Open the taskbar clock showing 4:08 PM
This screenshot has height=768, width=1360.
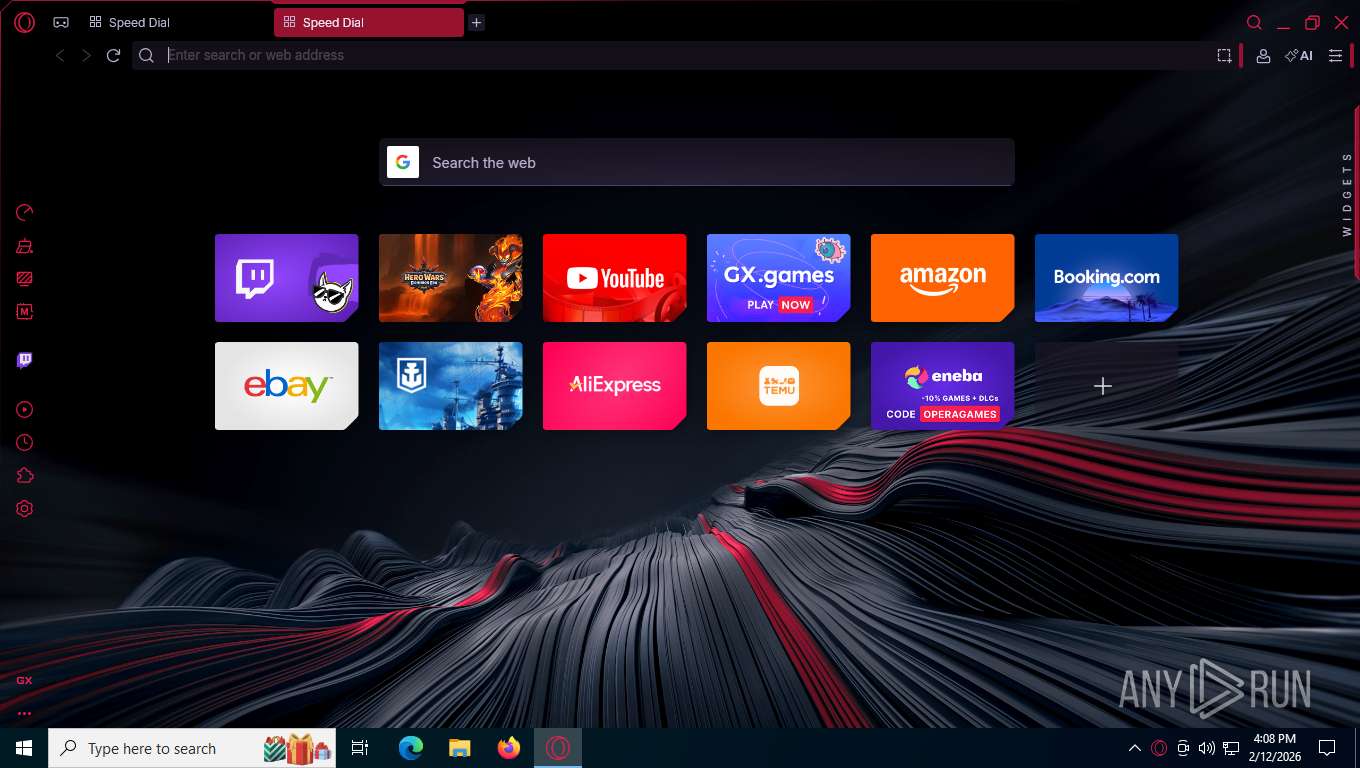click(x=1274, y=748)
